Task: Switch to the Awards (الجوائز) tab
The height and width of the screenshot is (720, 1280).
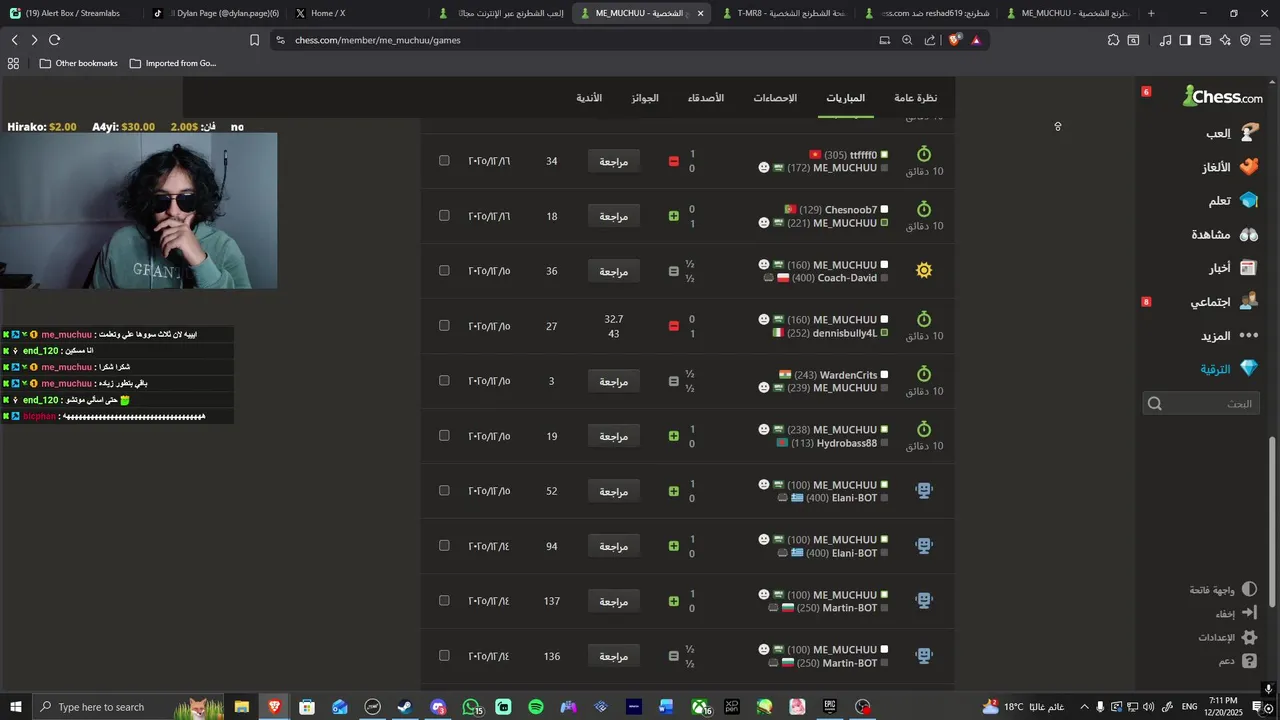Action: tap(645, 98)
